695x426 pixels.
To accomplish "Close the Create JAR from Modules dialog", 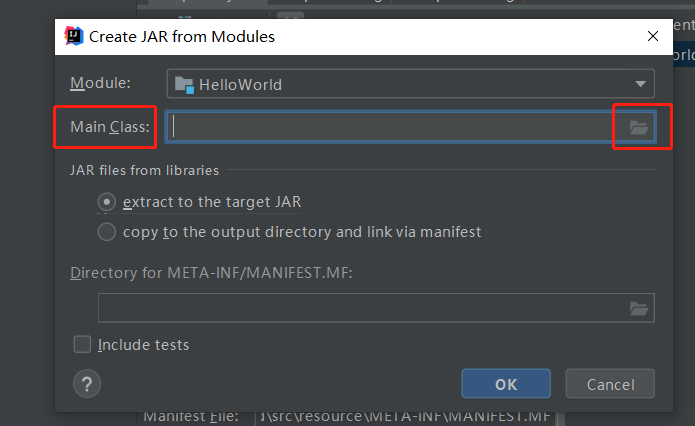I will (x=652, y=36).
